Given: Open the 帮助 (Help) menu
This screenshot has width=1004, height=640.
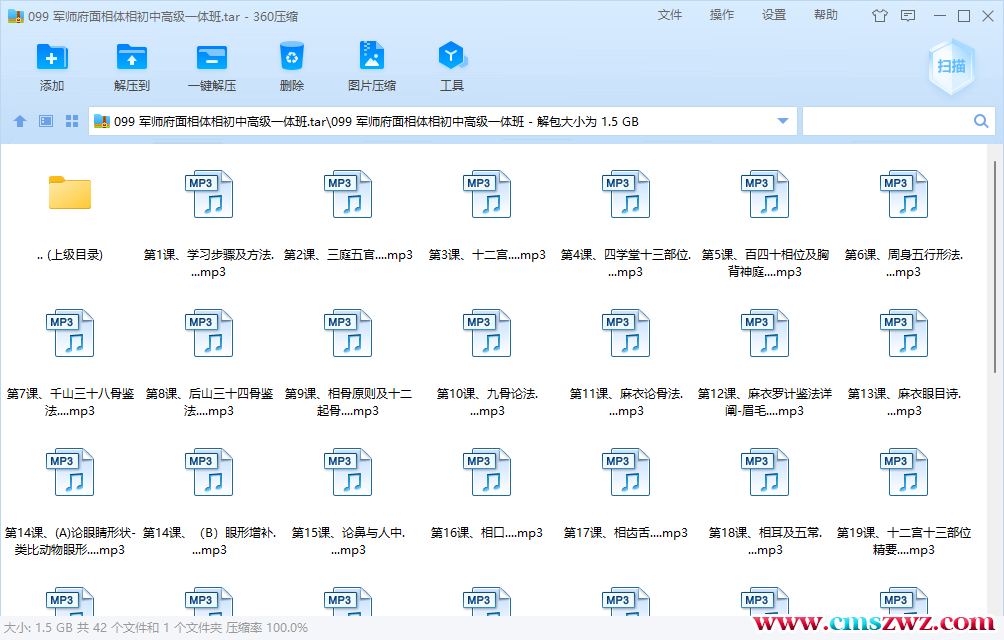Looking at the screenshot, I should [x=825, y=16].
